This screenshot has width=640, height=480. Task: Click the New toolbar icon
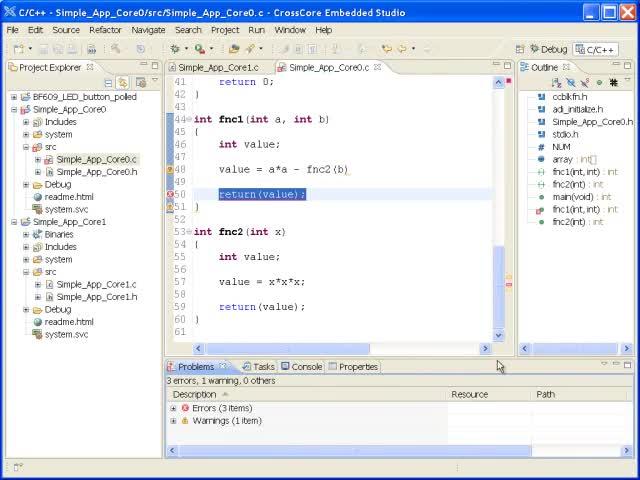[x=18, y=49]
